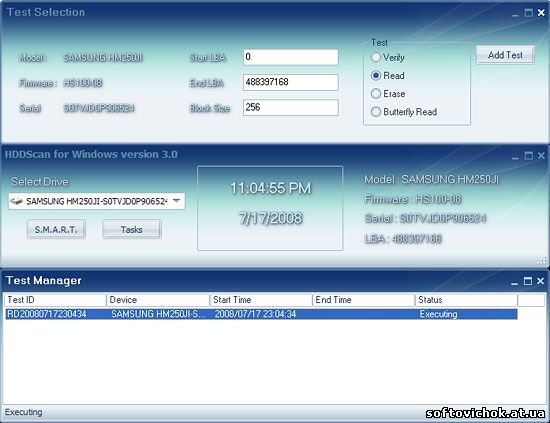This screenshot has height=423, width=550.
Task: Sort by Status column header
Action: coord(466,300)
